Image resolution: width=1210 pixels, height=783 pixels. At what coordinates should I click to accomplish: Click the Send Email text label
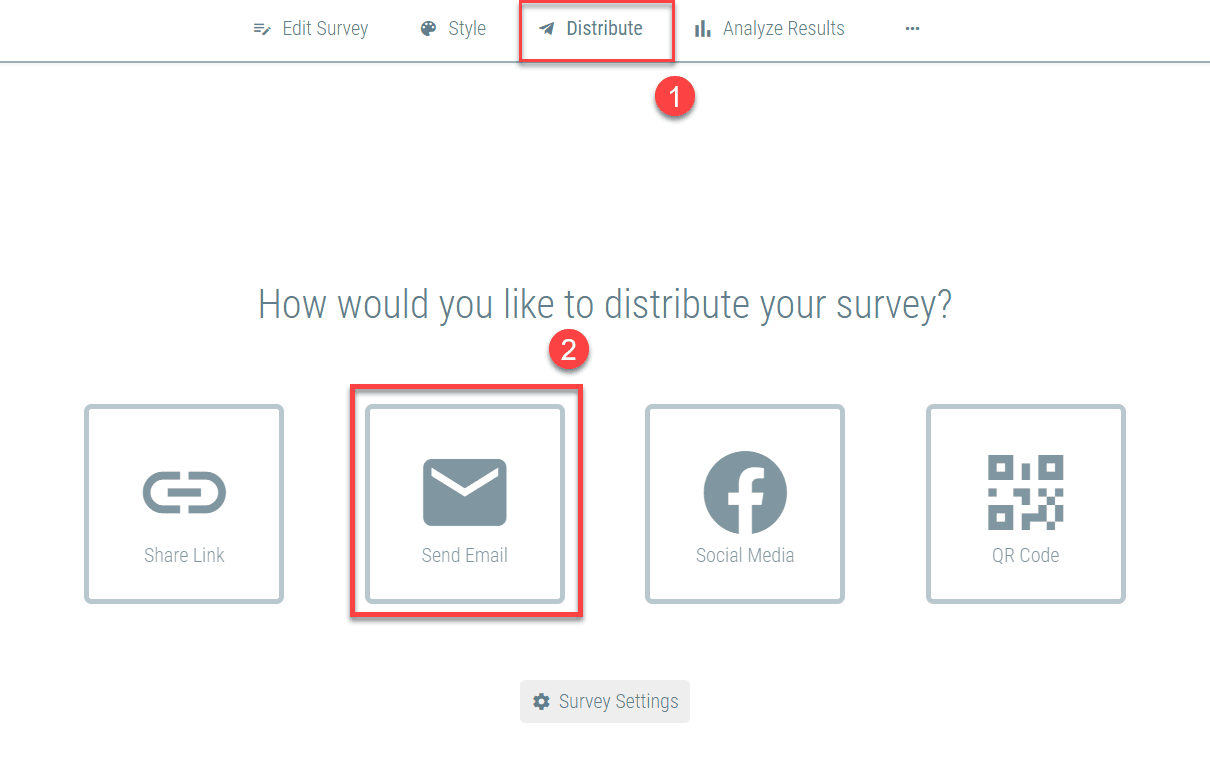pos(465,556)
